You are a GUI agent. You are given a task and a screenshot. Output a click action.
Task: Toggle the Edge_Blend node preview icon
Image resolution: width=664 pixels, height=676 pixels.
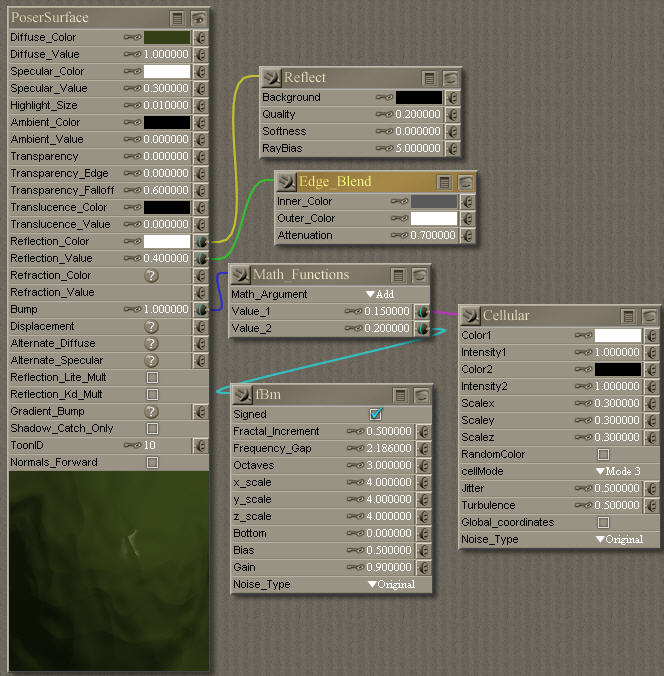tap(466, 182)
